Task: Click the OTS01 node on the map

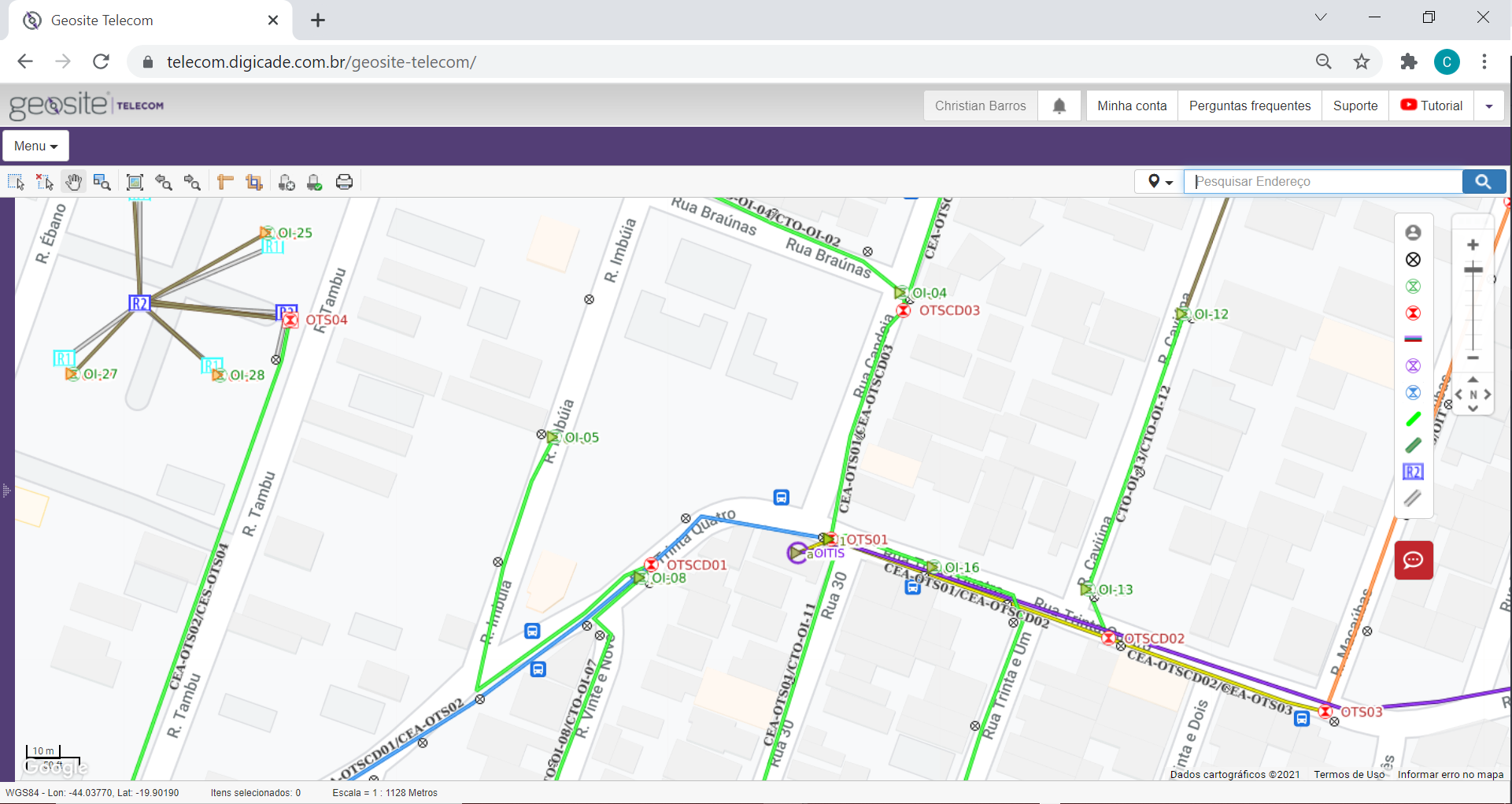Action: click(830, 539)
